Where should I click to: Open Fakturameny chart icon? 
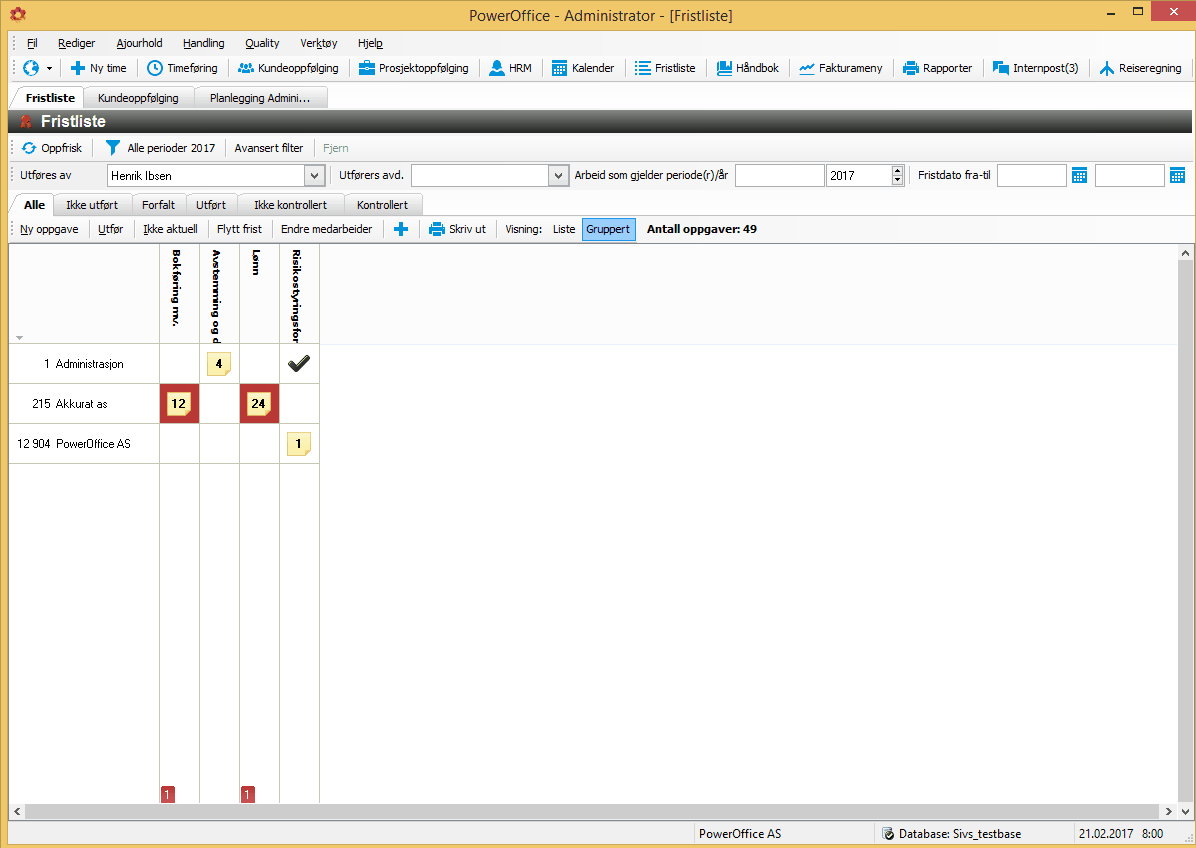(x=807, y=68)
